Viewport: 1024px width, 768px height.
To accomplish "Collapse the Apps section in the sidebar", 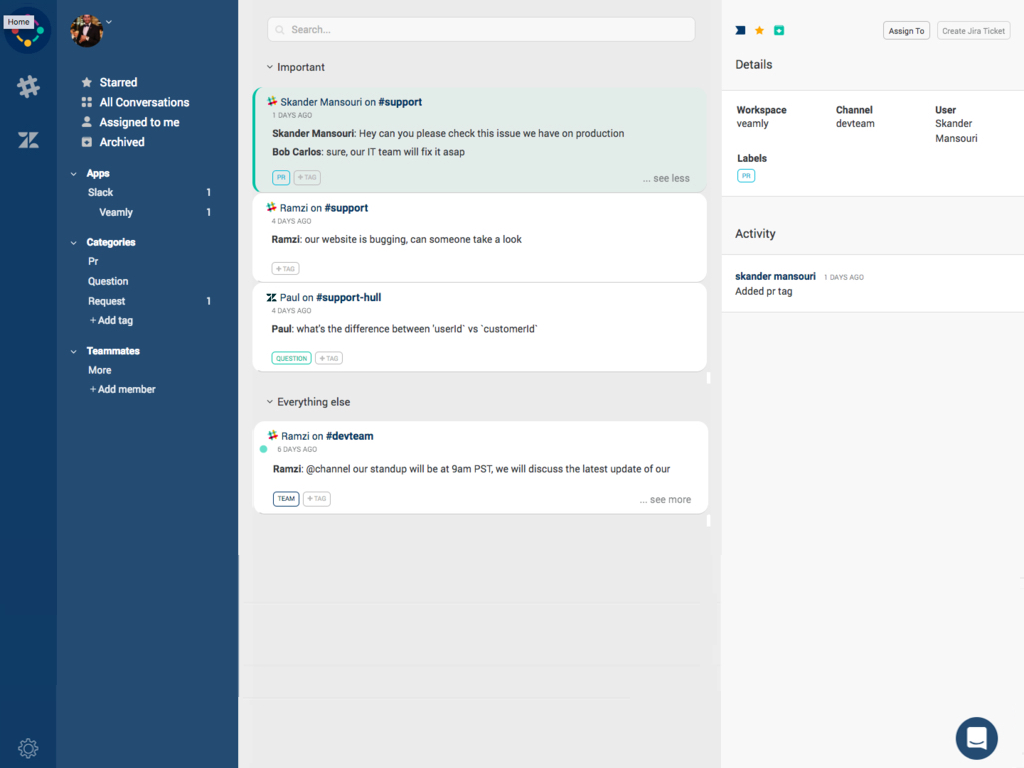I will [x=73, y=174].
